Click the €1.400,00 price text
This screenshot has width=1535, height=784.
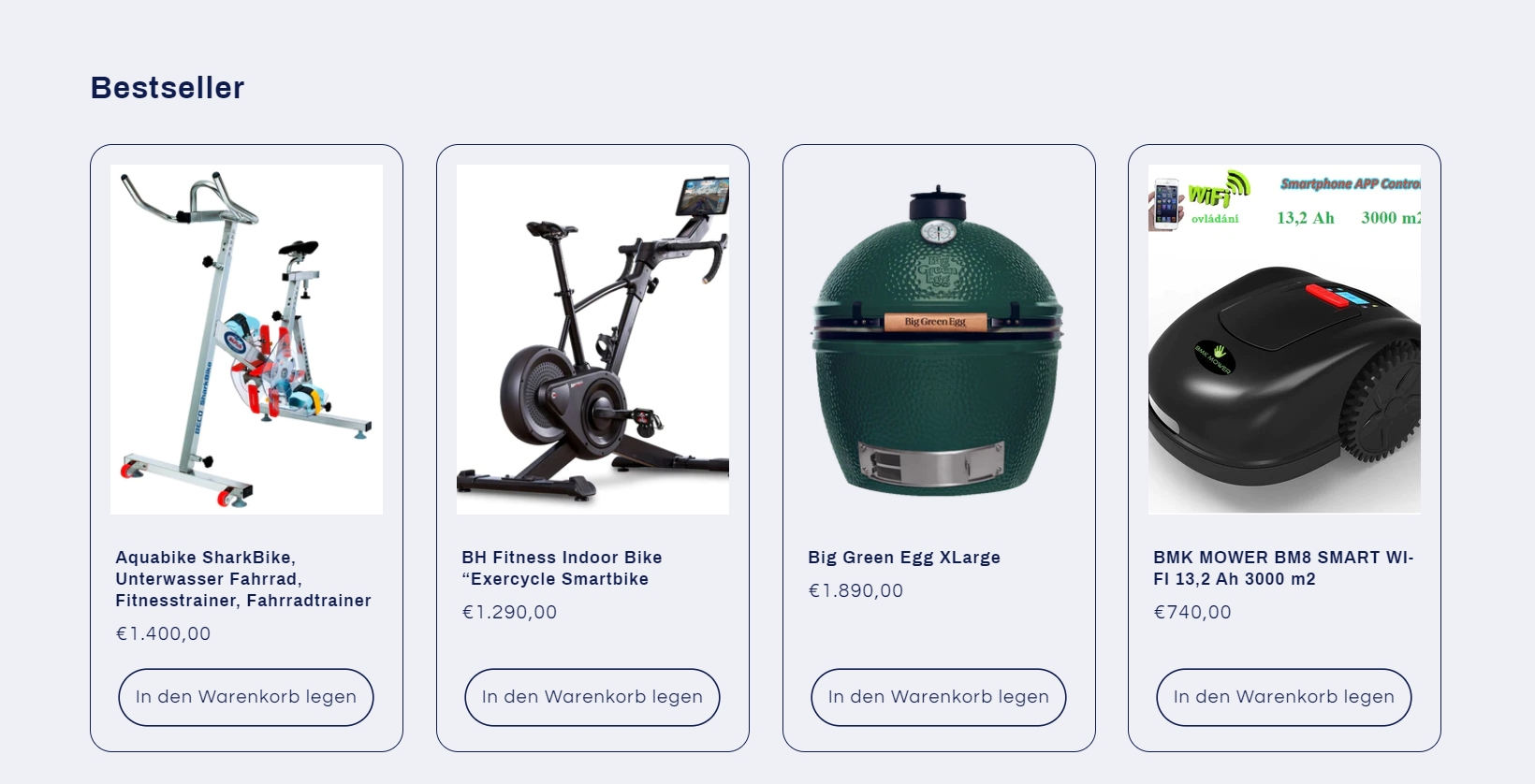(163, 633)
